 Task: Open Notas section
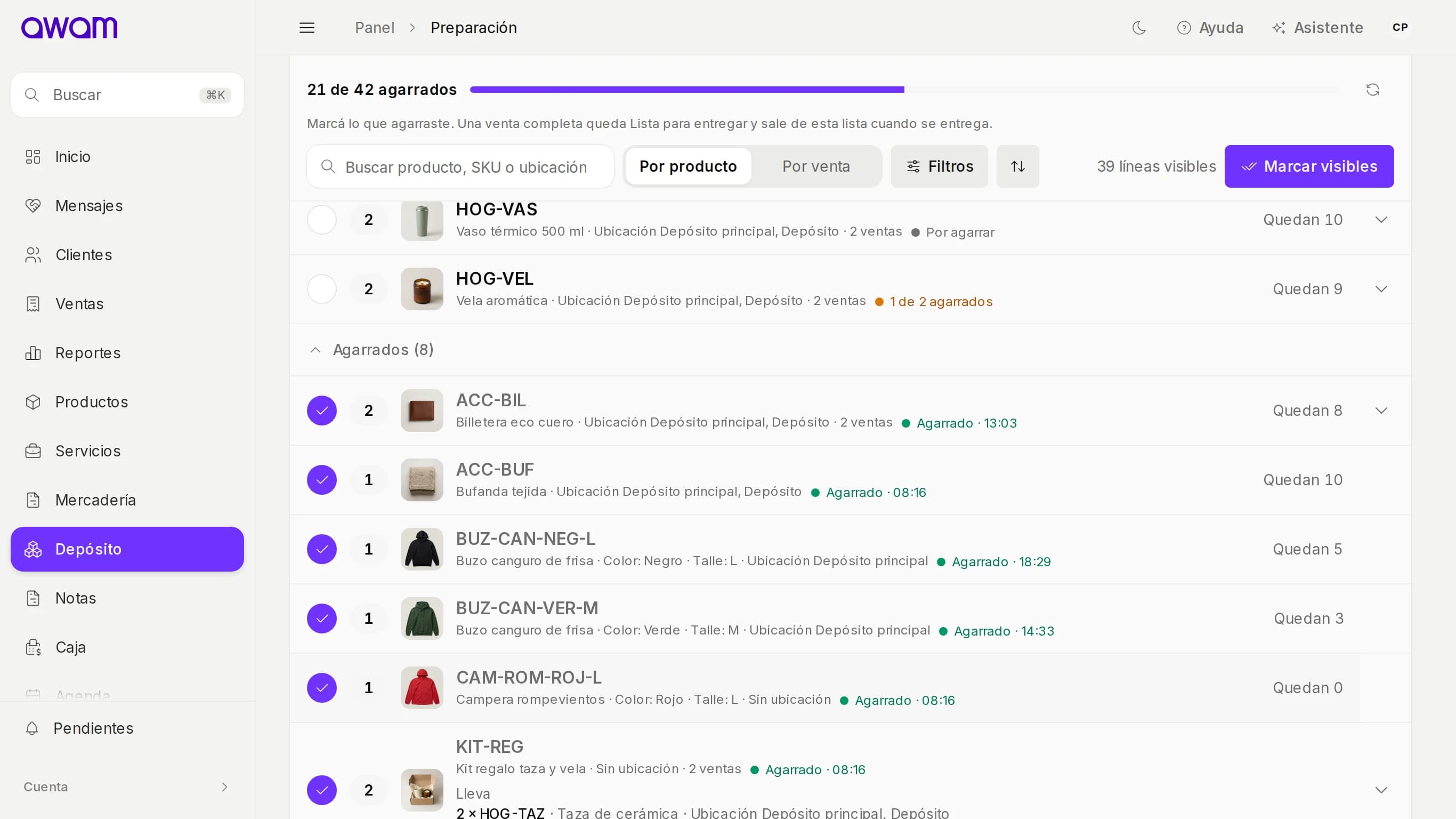point(127,598)
